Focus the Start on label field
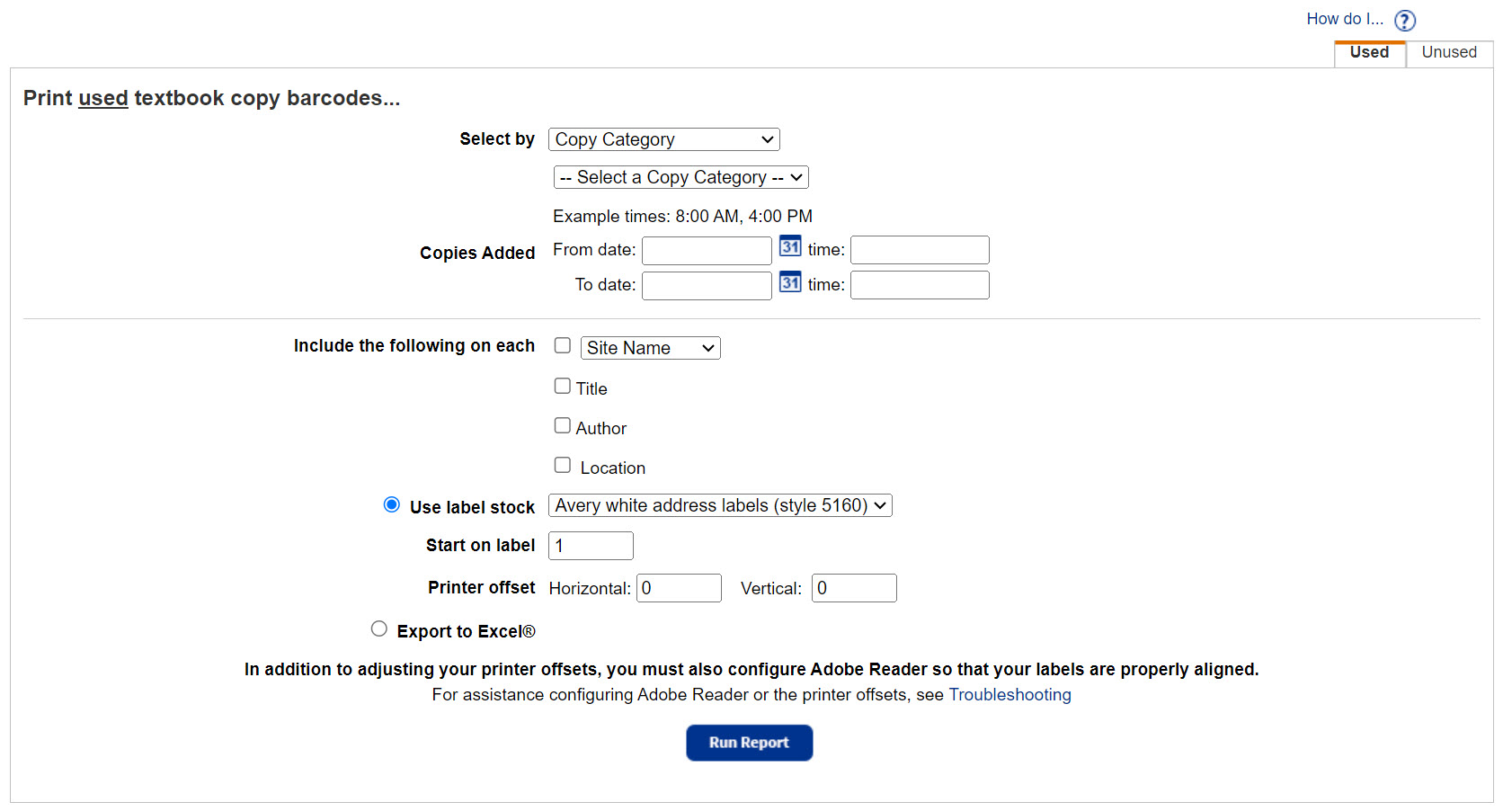The height and width of the screenshot is (811, 1512). [591, 546]
